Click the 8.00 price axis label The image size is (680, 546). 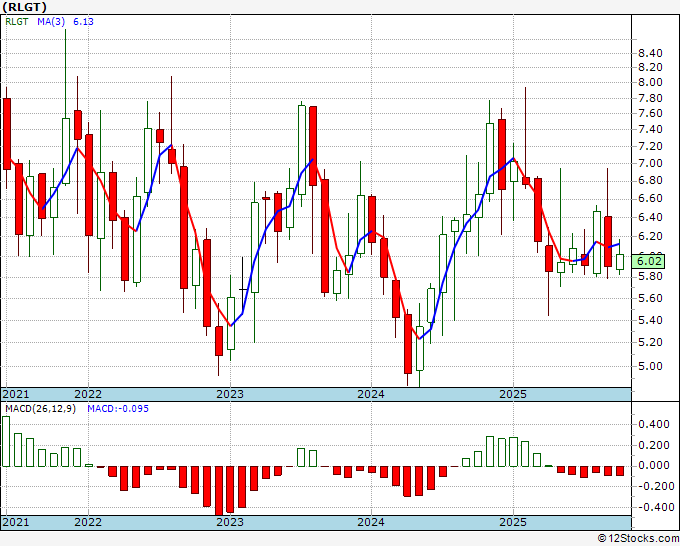coord(650,82)
